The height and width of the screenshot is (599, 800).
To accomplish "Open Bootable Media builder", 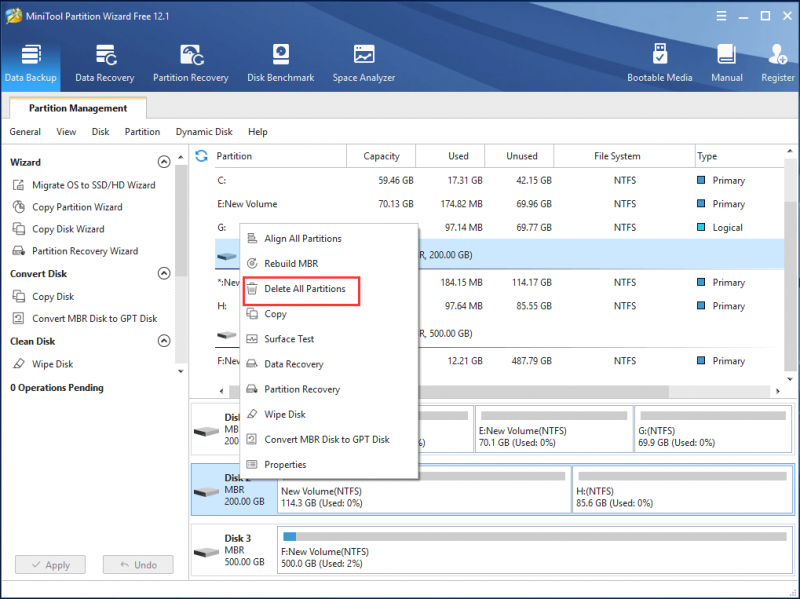I will (660, 64).
